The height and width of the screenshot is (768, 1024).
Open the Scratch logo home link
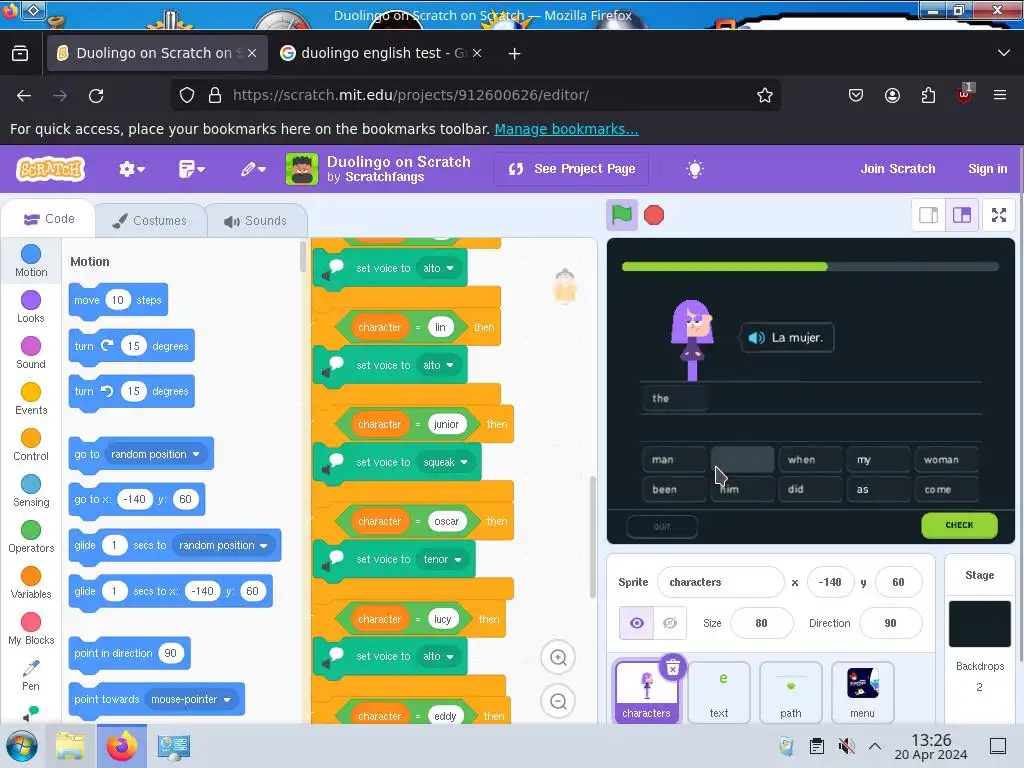[x=51, y=169]
